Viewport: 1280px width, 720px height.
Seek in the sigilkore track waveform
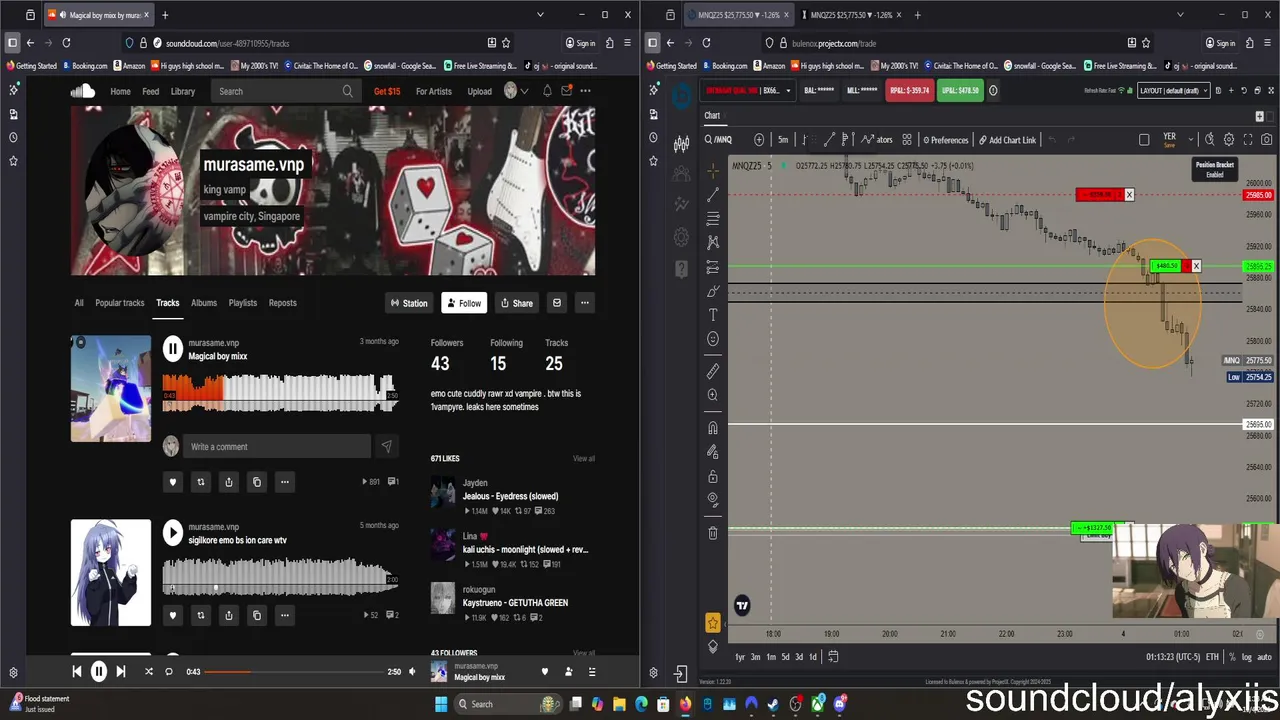(280, 577)
